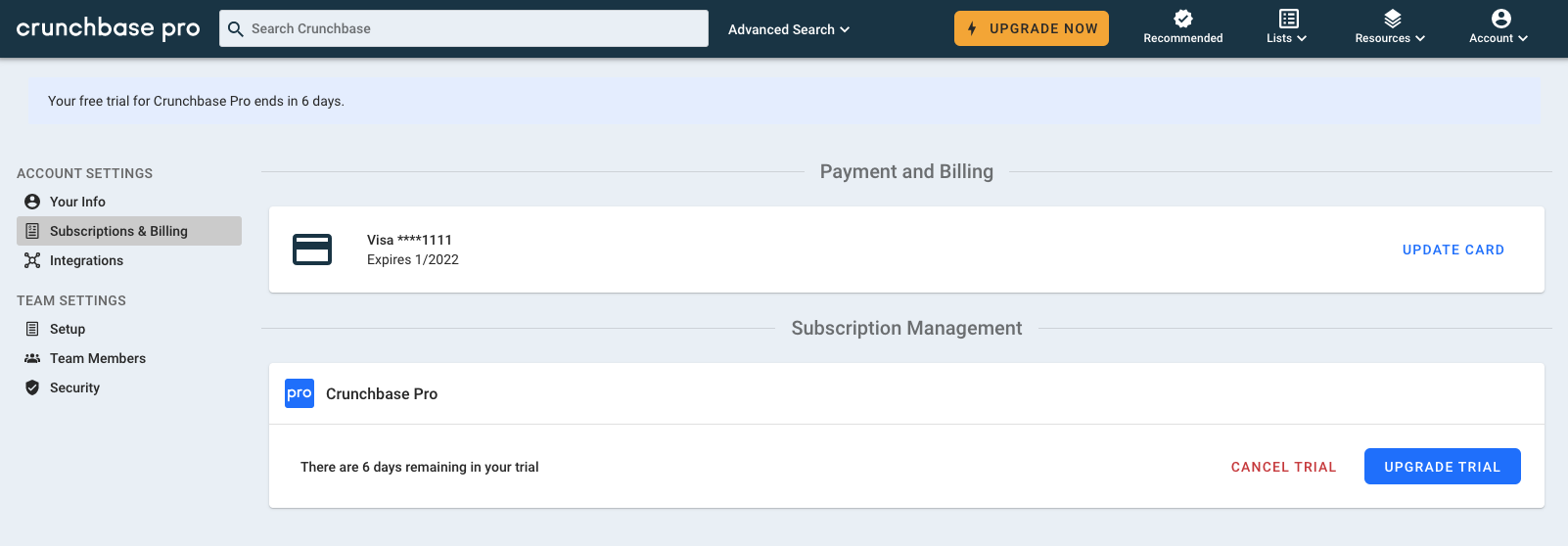Expand the Advanced Search dropdown
Image resolution: width=1568 pixels, height=546 pixels.
click(x=789, y=29)
